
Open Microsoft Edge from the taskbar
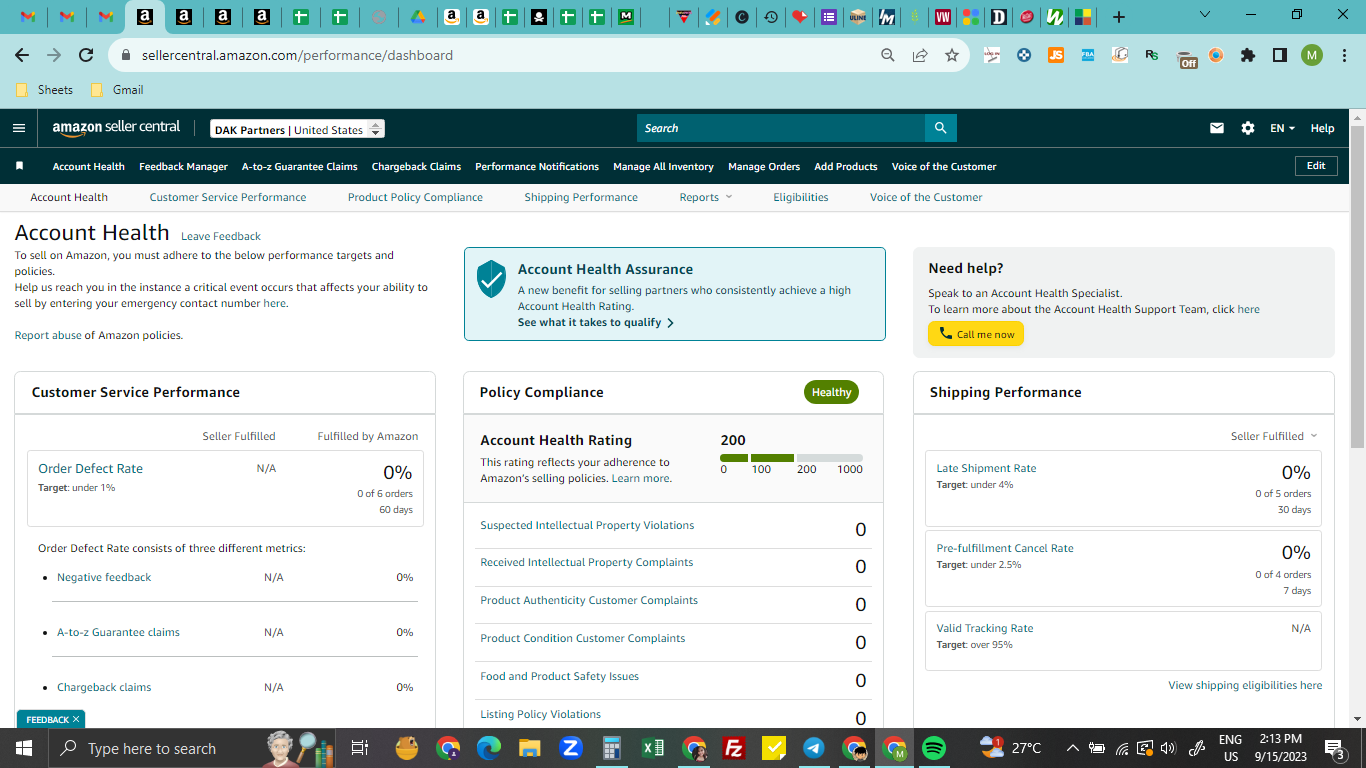pyautogui.click(x=489, y=748)
